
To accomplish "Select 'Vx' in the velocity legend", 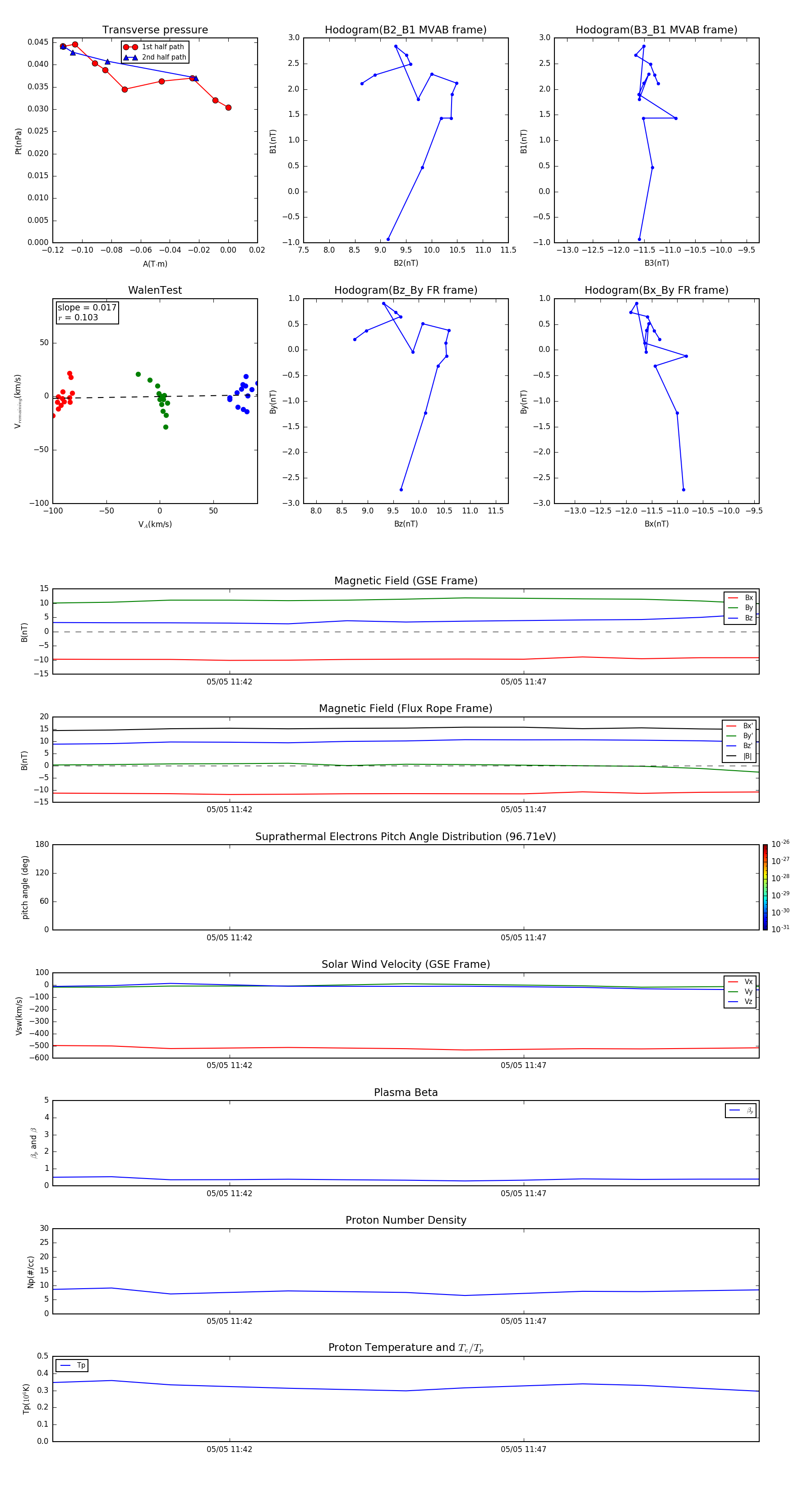I will coord(741,981).
